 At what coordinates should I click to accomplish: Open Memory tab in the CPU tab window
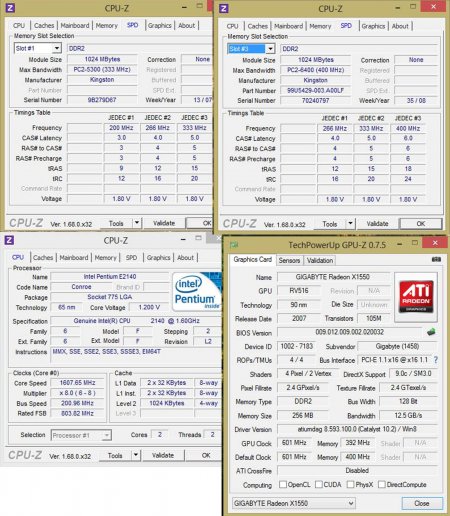click(x=105, y=258)
